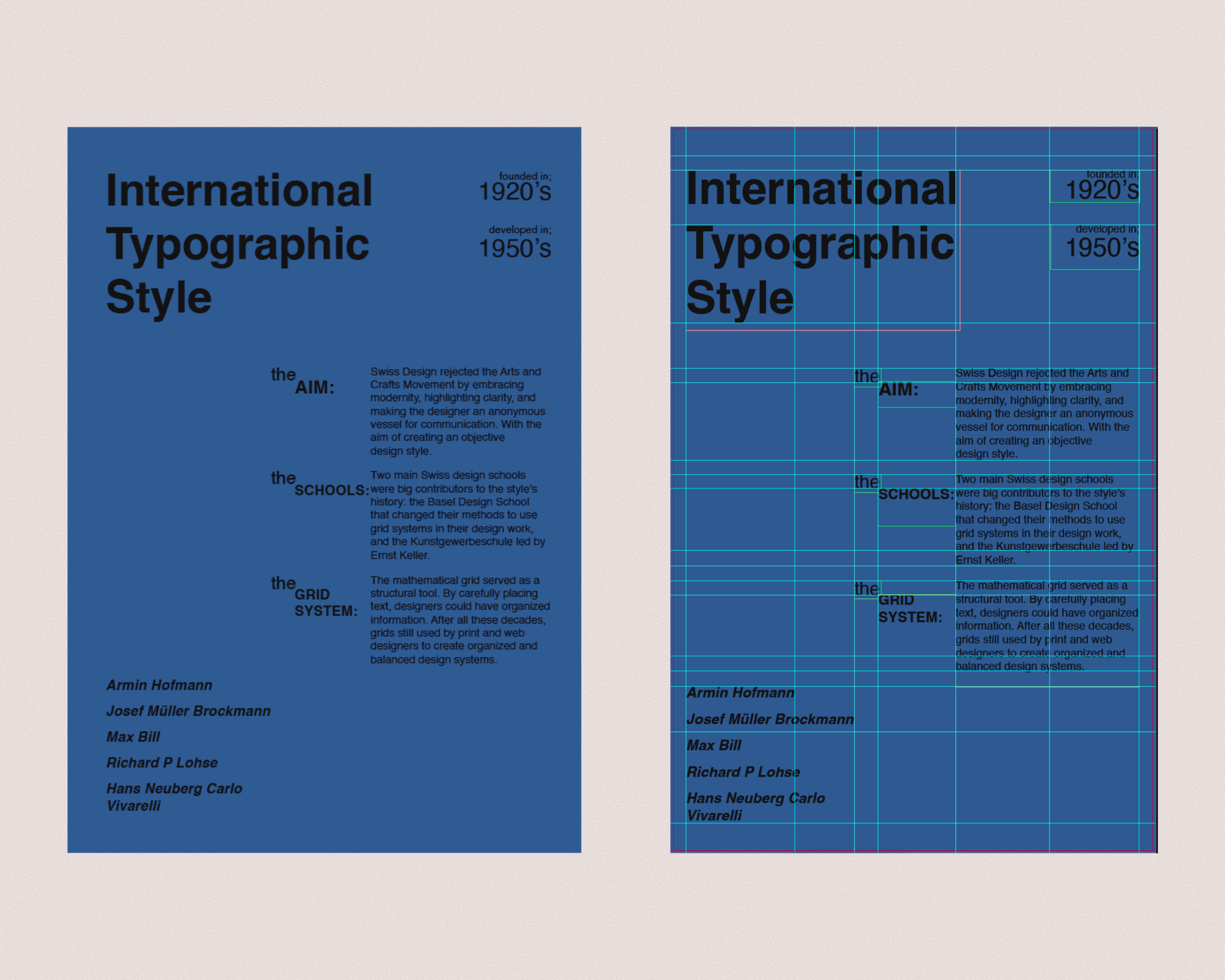This screenshot has height=980, width=1225.
Task: Click '1920's' on the plain poster
Action: point(515,192)
